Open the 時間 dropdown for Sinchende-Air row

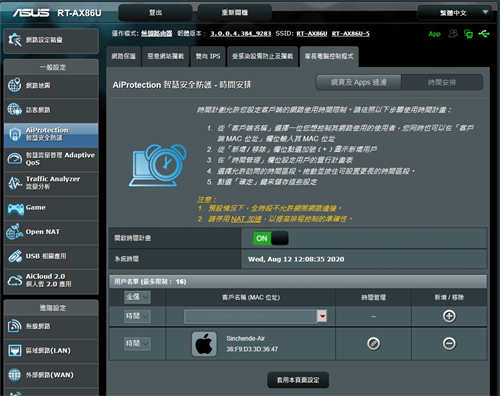point(137,344)
